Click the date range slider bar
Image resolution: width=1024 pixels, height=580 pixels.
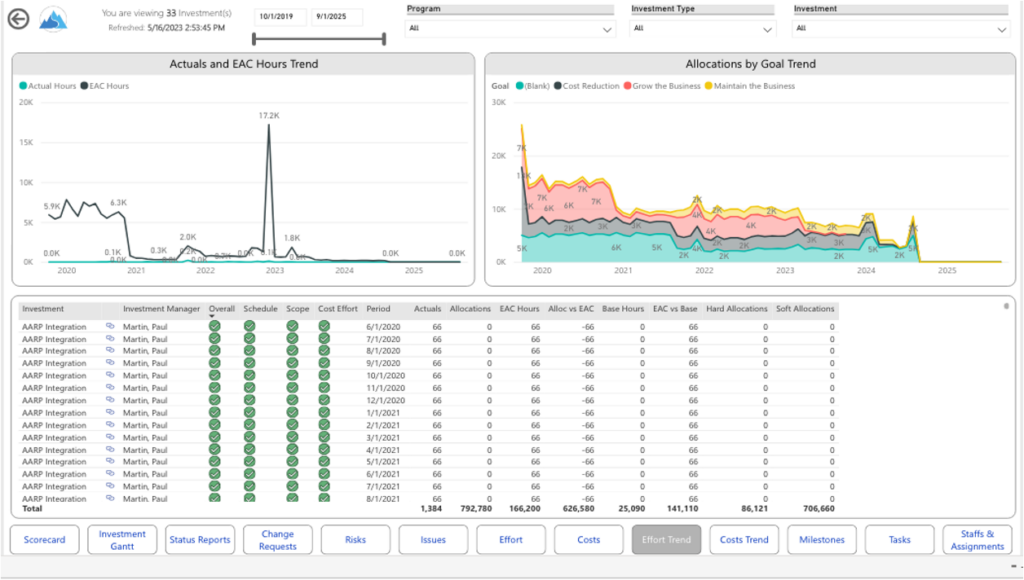click(x=319, y=39)
